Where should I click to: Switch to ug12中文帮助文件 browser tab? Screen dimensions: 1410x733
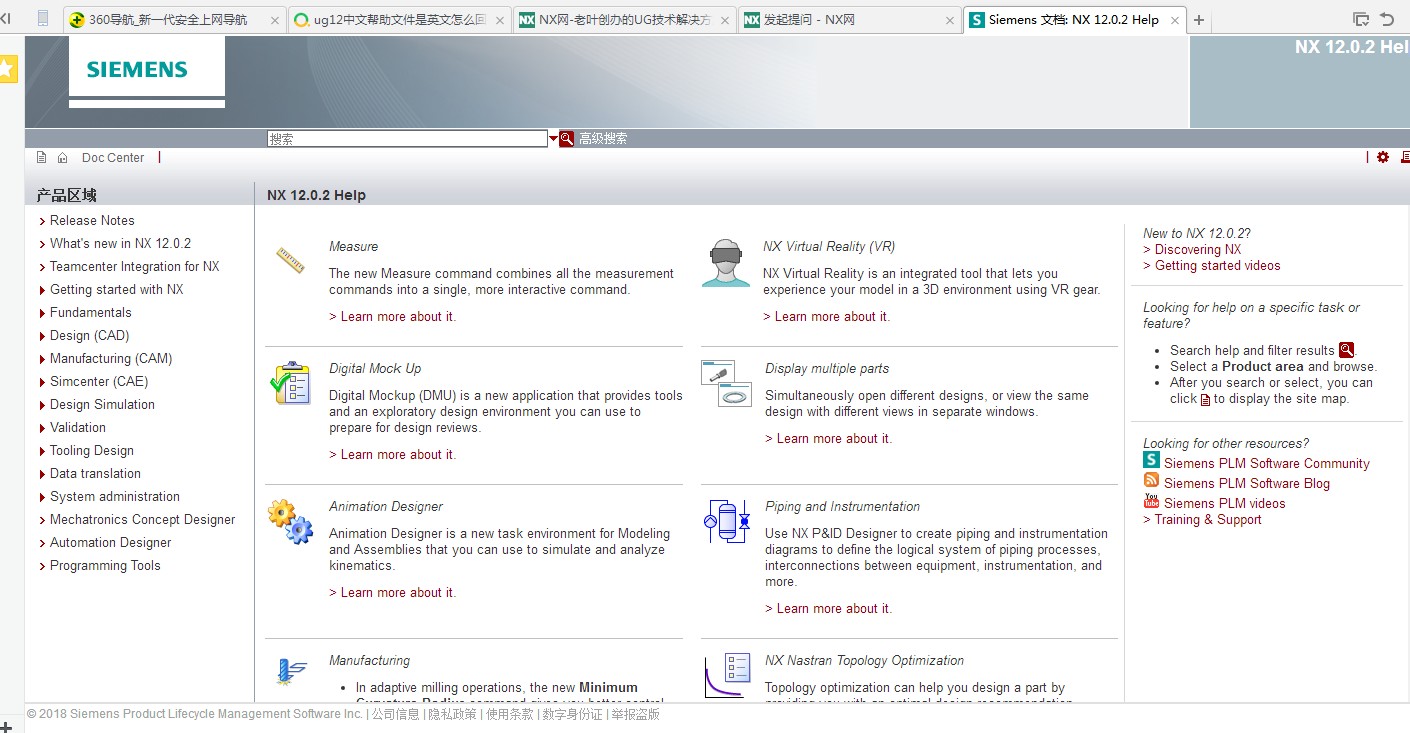coord(400,20)
